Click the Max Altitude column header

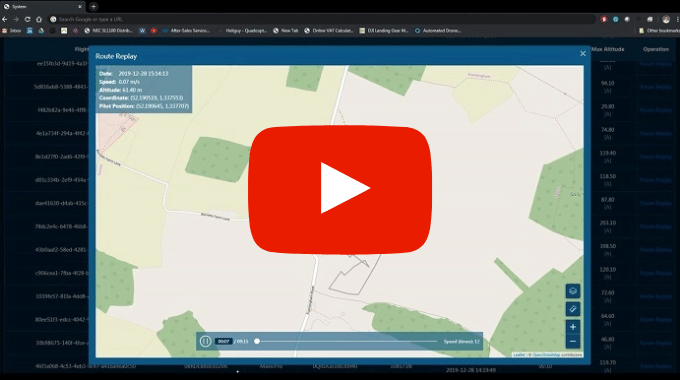pyautogui.click(x=608, y=49)
